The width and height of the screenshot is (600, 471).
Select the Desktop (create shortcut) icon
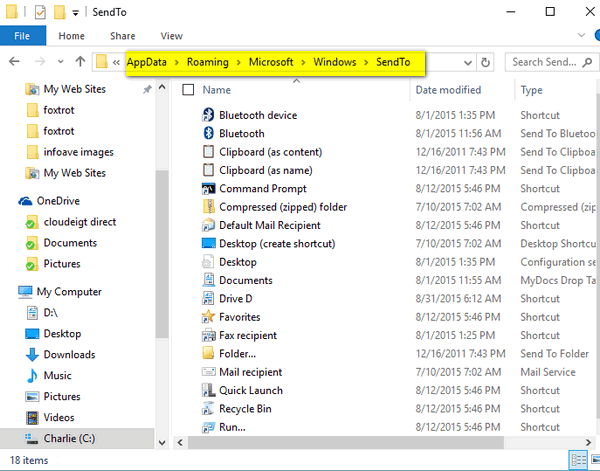tap(208, 243)
